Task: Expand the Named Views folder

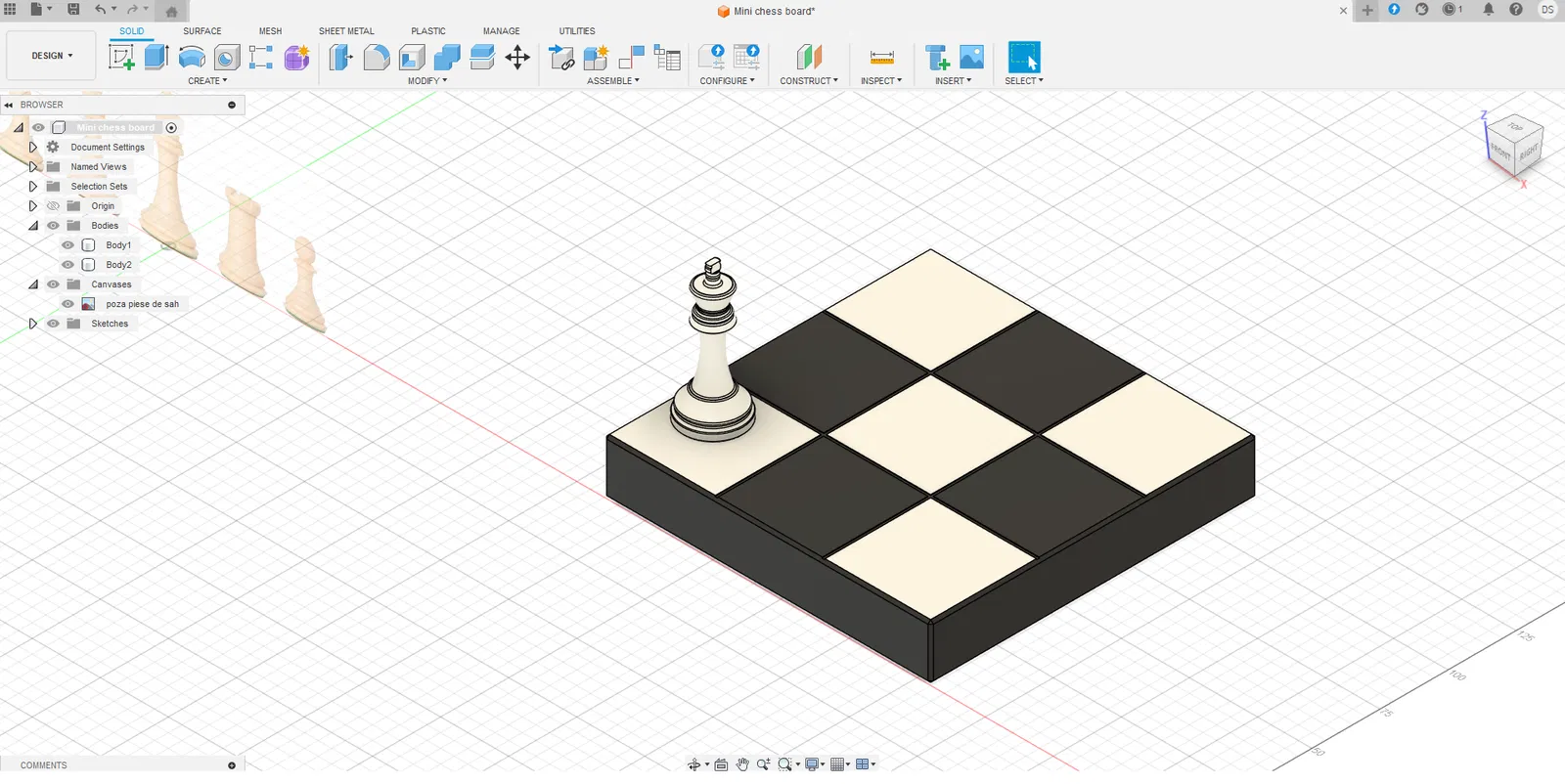Action: 33,167
